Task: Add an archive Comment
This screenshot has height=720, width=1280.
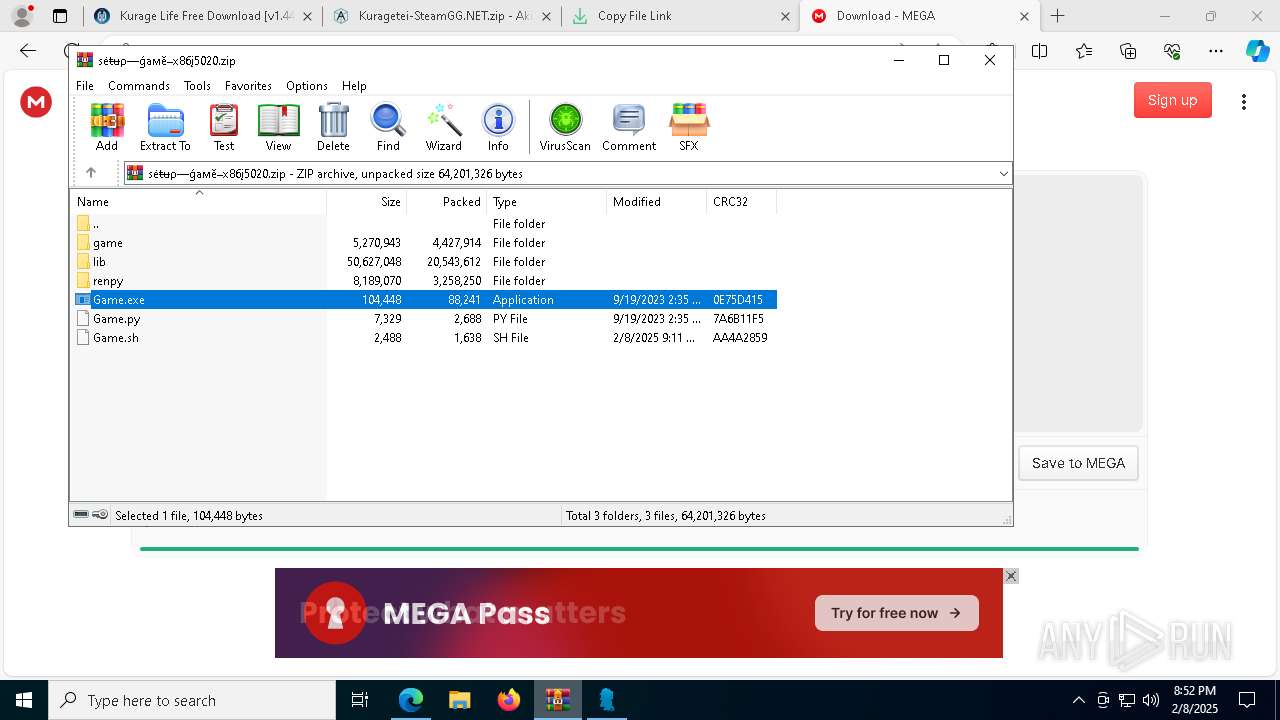Action: coord(629,127)
